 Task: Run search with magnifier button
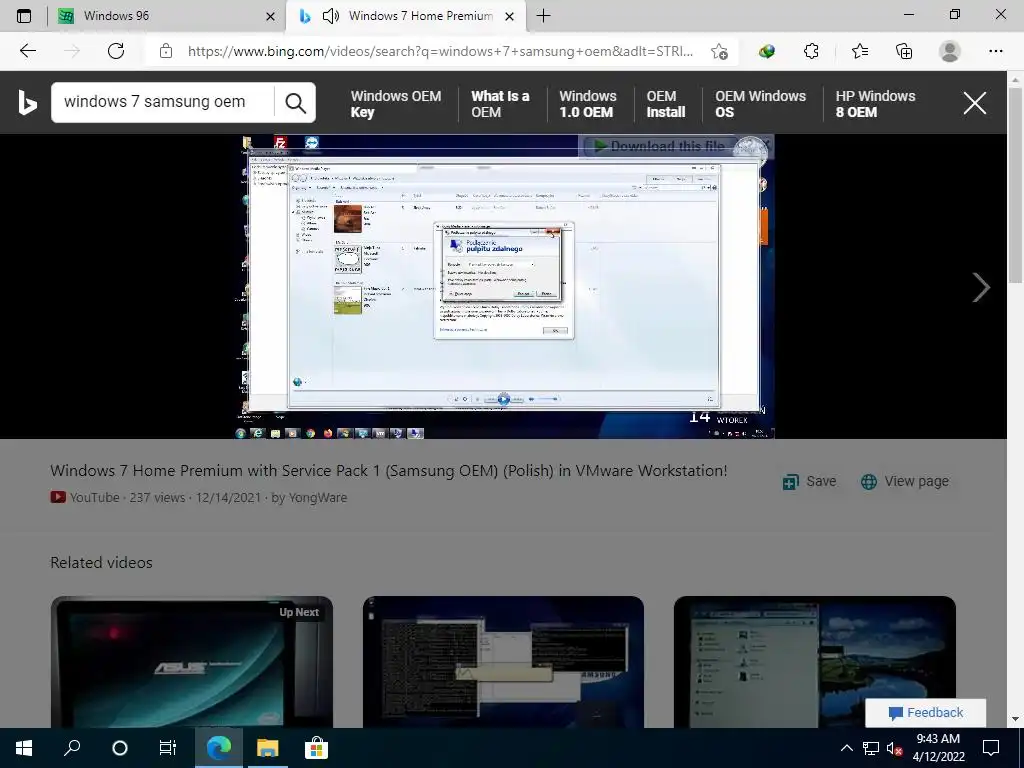pos(295,103)
